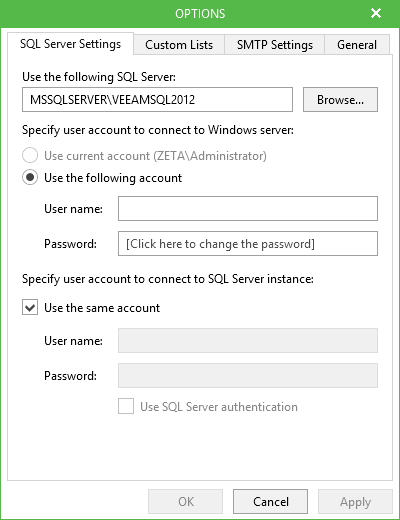Switch to the Custom Lists tab

click(179, 45)
